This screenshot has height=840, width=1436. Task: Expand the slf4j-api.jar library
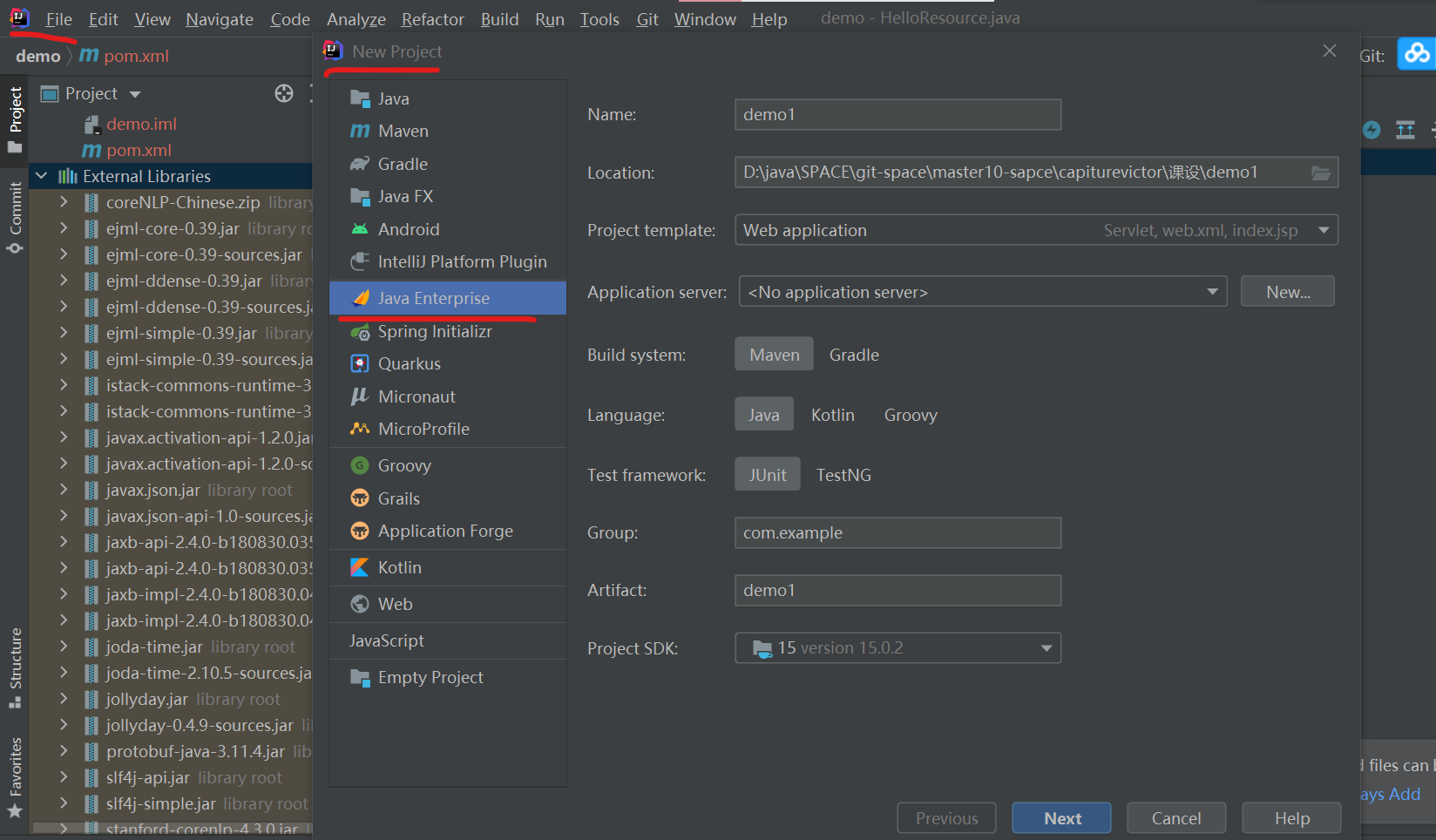click(x=64, y=777)
